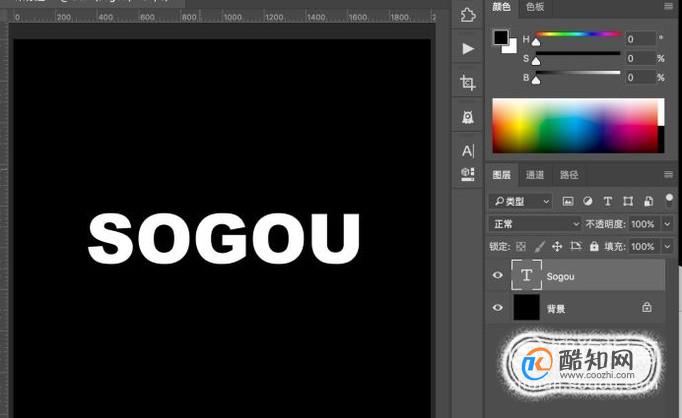Image resolution: width=682 pixels, height=418 pixels.
Task: Expand the 填充 fill slider arrow
Action: pyautogui.click(x=667, y=247)
